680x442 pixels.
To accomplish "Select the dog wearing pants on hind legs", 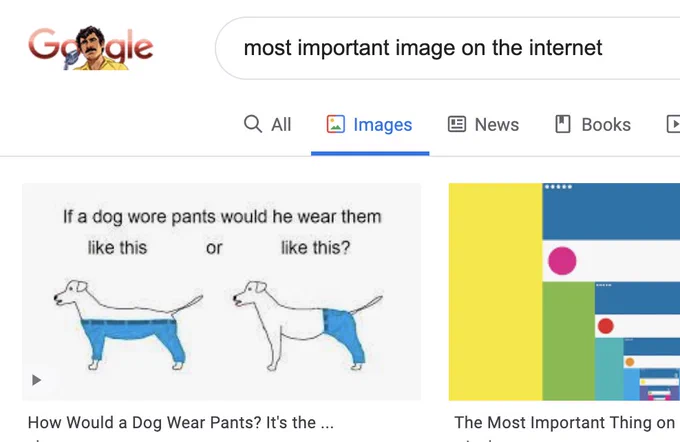I will (308, 325).
